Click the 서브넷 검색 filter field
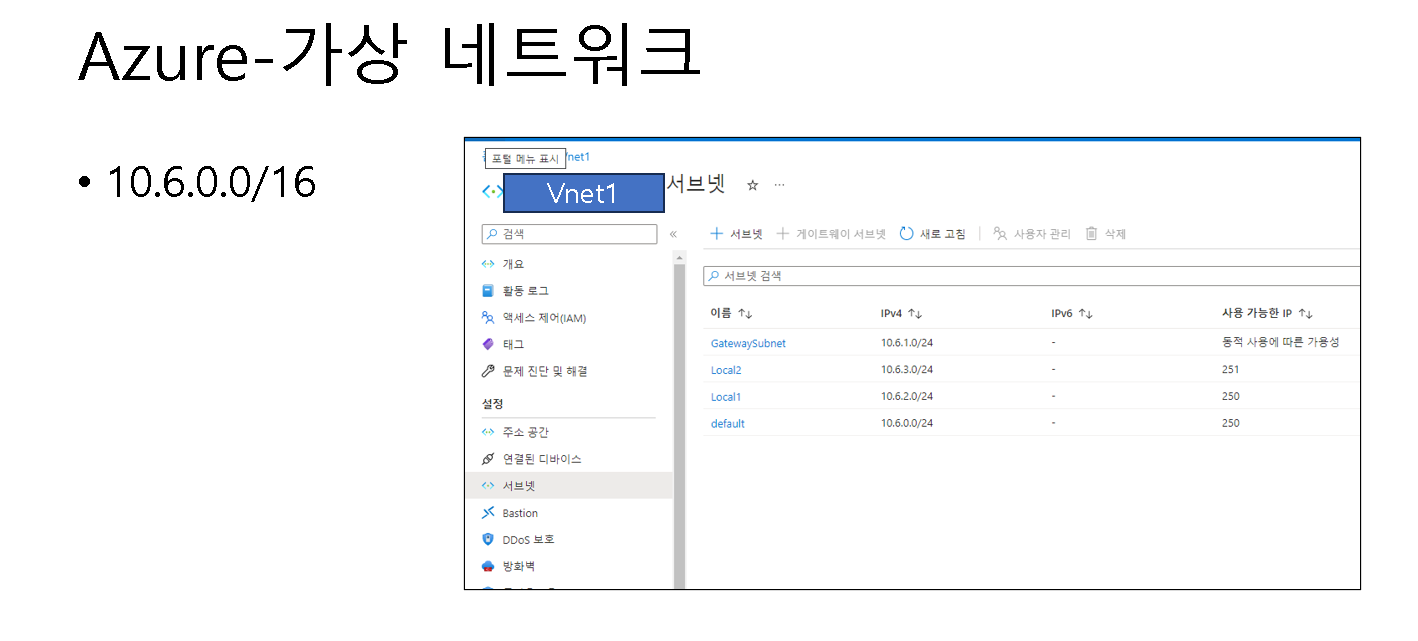 click(1031, 276)
